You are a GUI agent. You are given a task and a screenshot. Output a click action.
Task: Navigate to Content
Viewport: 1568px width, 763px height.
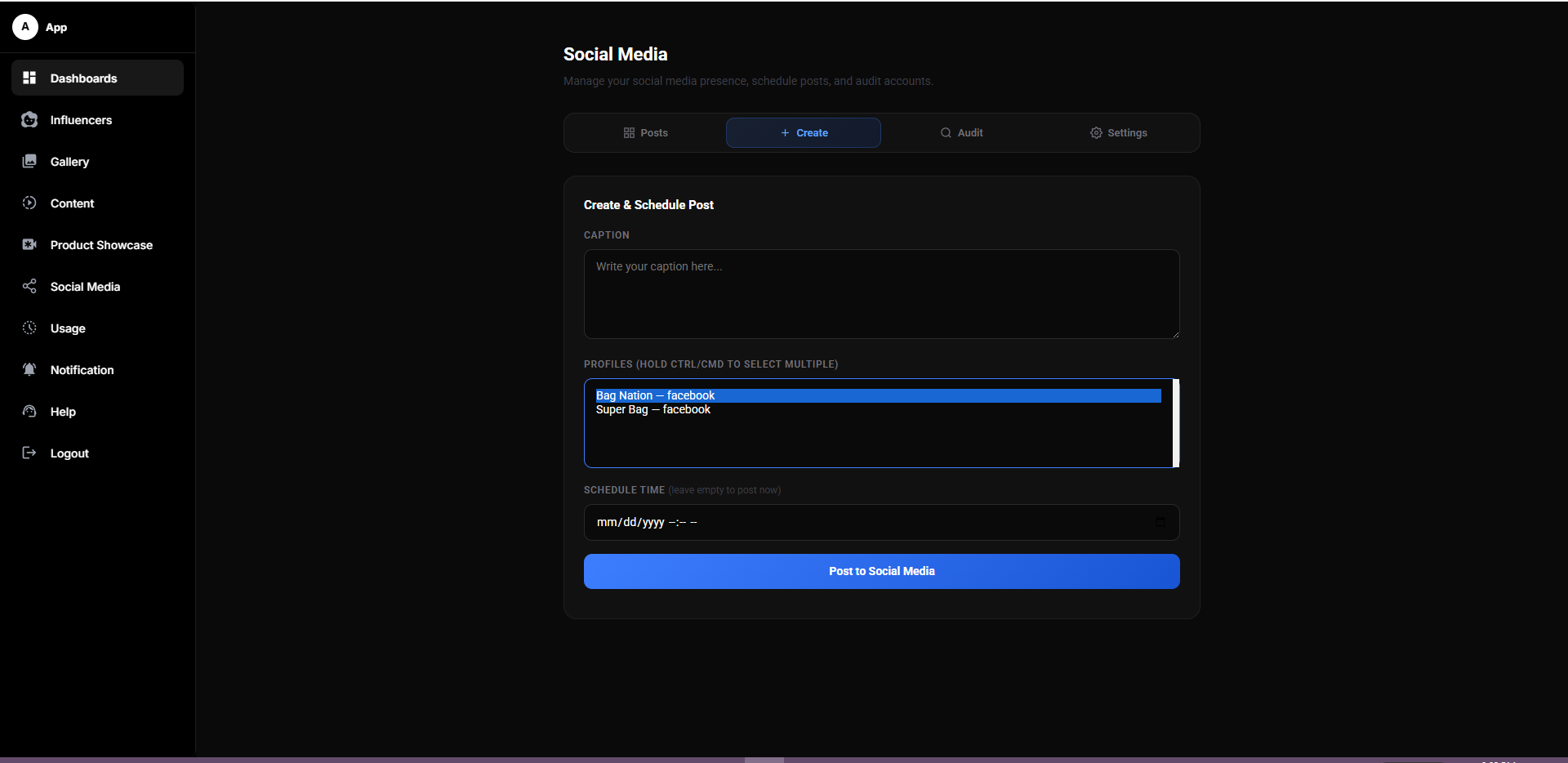(x=97, y=203)
